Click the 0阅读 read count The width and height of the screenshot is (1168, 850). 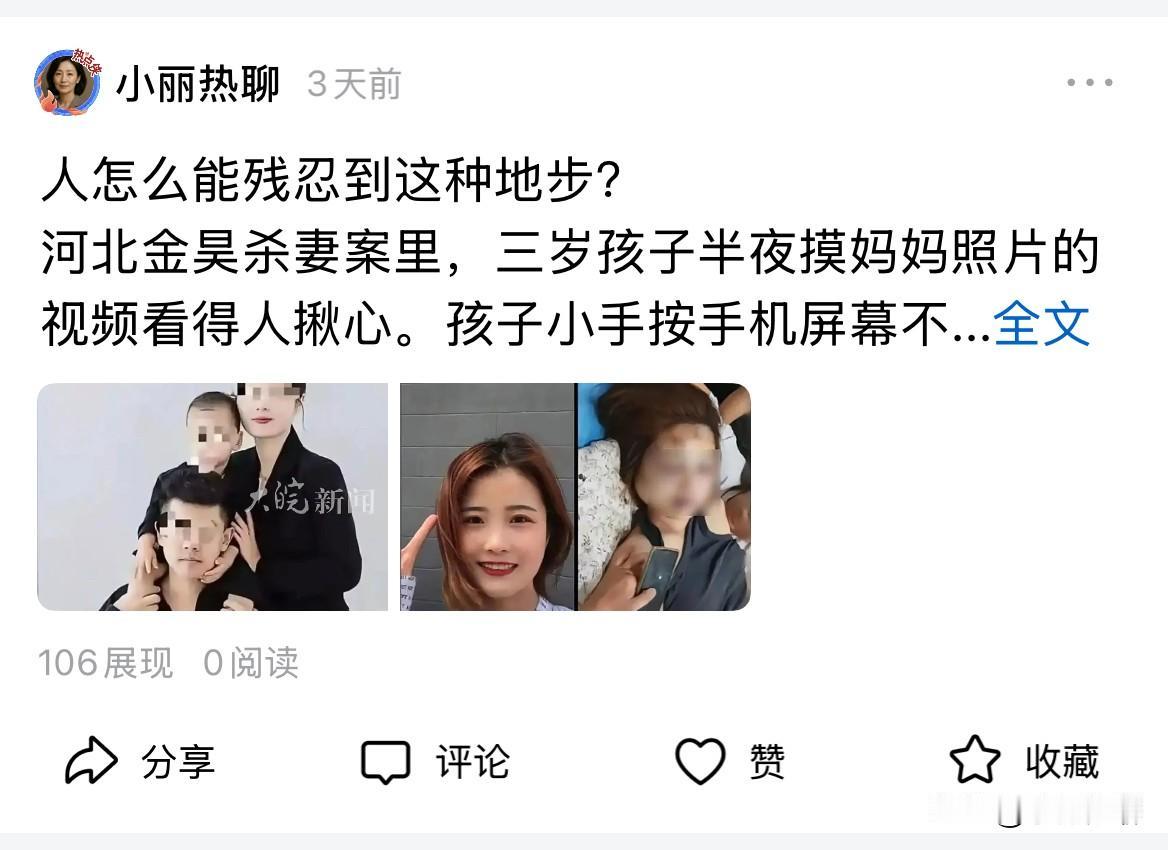[251, 662]
